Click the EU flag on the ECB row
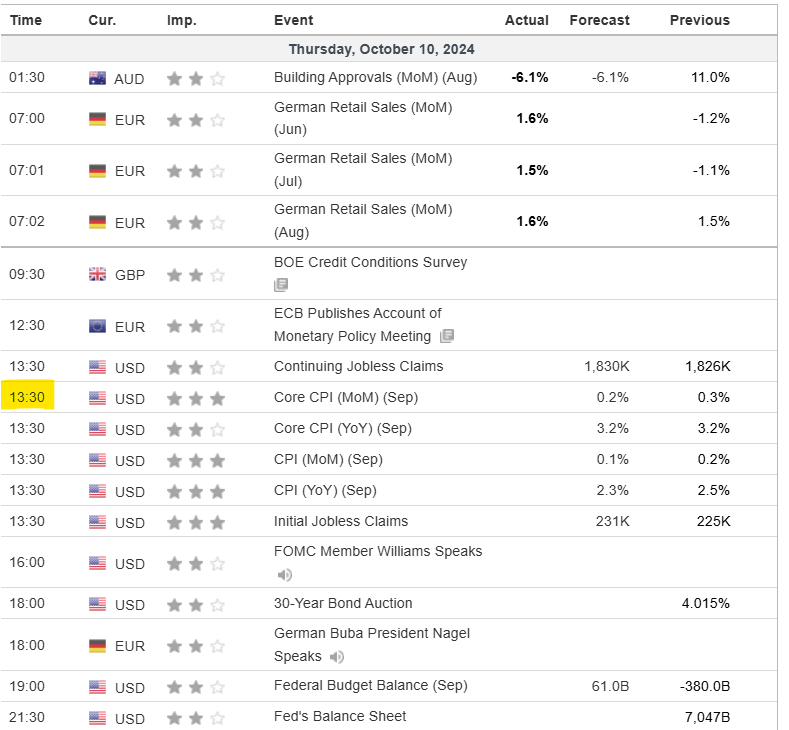 tap(97, 326)
